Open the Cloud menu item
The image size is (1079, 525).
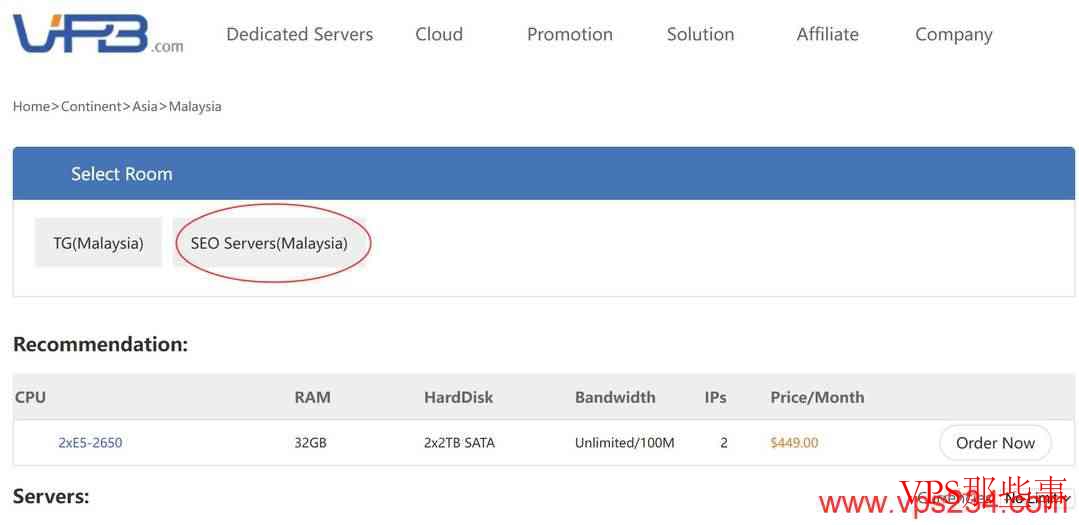click(439, 34)
